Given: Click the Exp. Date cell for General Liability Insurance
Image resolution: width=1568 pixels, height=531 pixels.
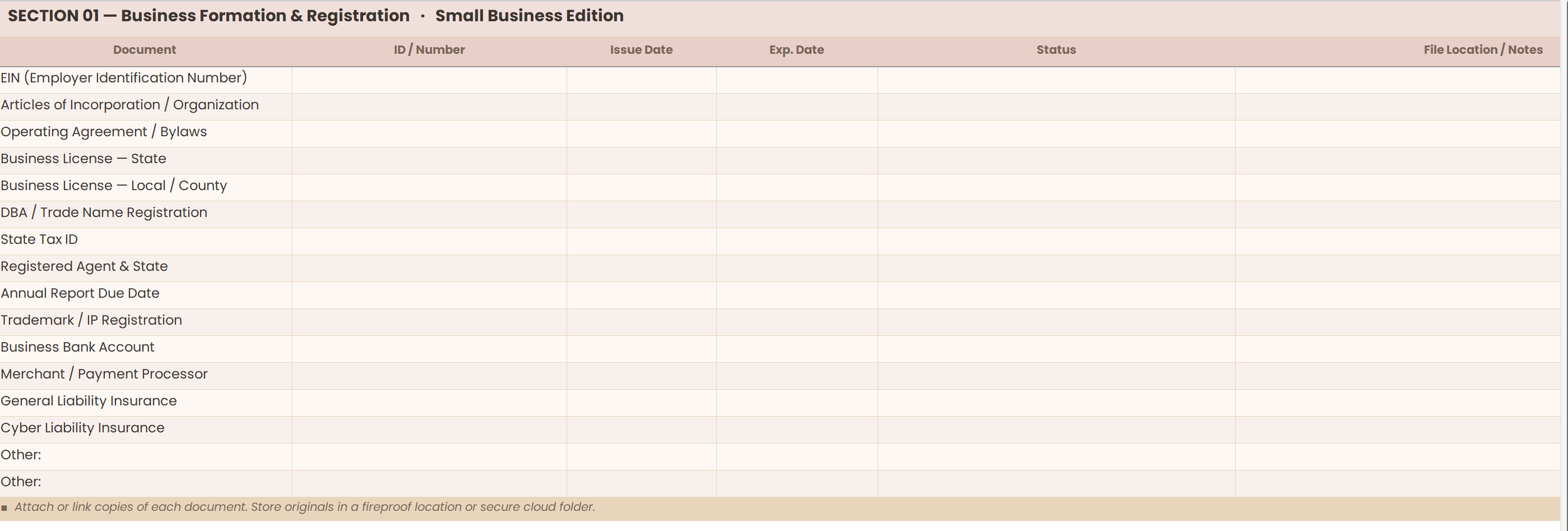Looking at the screenshot, I should tap(797, 404).
